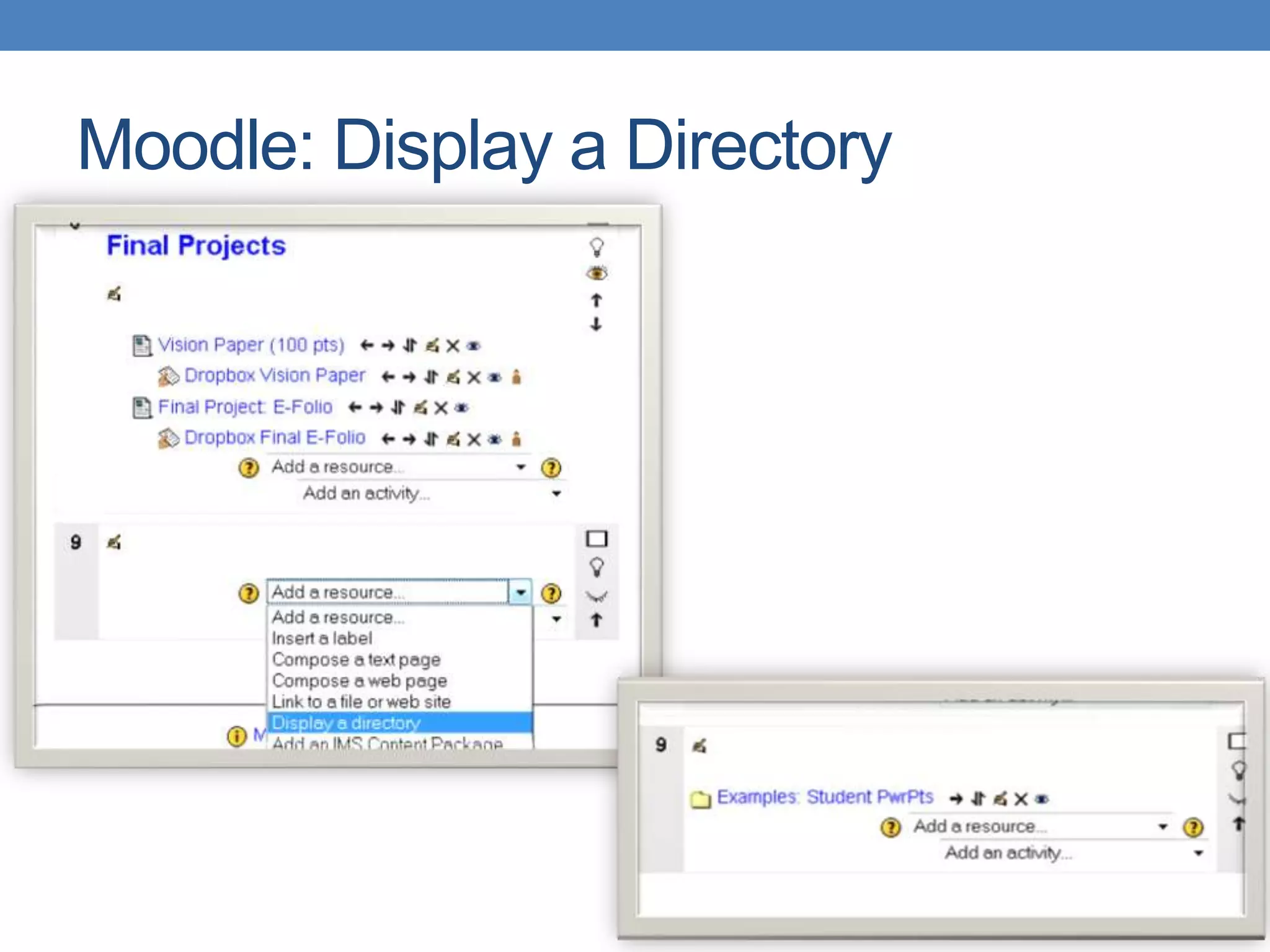The image size is (1270, 952).
Task: Edit the Examples: Student PwrPts directory
Action: pyautogui.click(x=1000, y=799)
